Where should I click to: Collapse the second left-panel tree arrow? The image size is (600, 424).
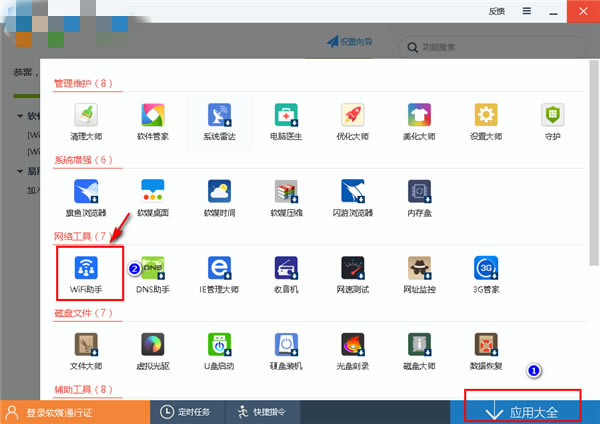tap(20, 171)
